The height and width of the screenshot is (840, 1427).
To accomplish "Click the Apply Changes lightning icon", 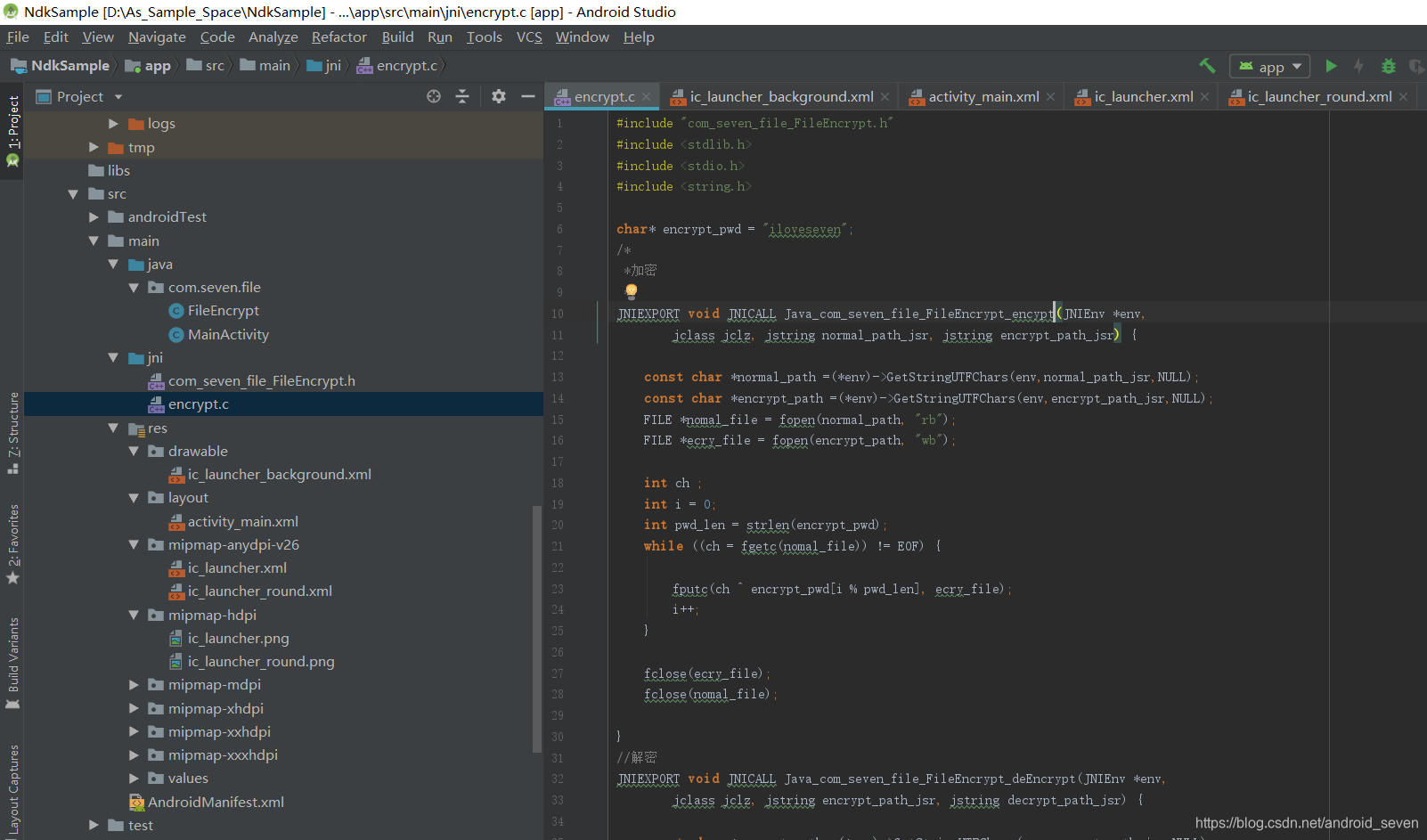I will tap(1358, 66).
